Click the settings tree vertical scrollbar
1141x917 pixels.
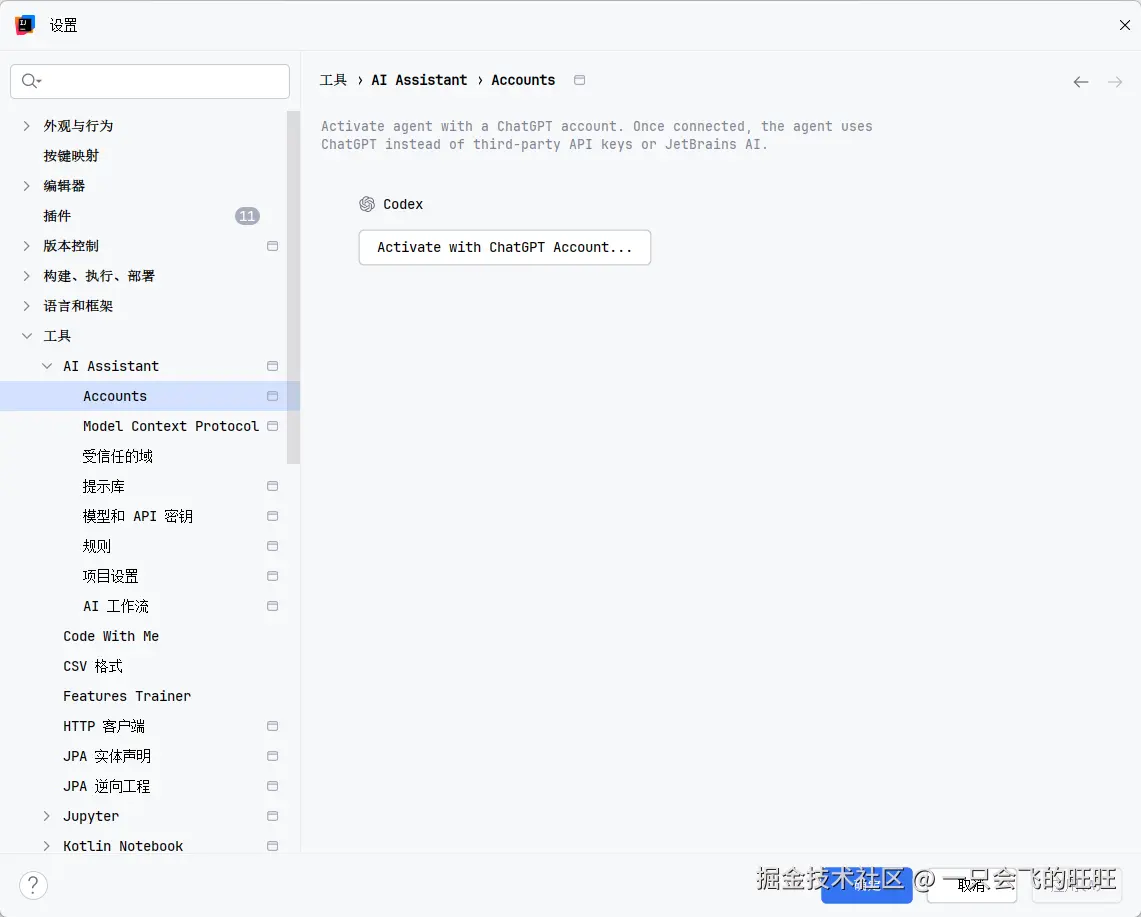coord(293,287)
